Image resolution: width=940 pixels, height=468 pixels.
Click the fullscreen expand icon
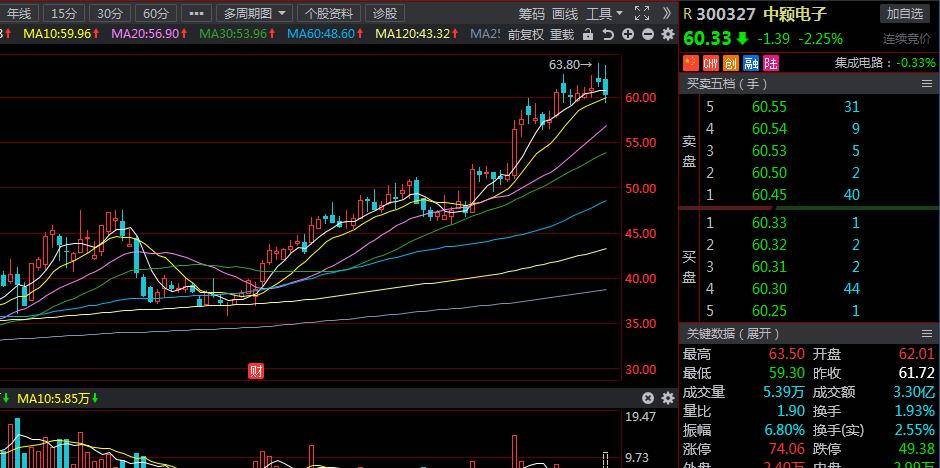642,13
